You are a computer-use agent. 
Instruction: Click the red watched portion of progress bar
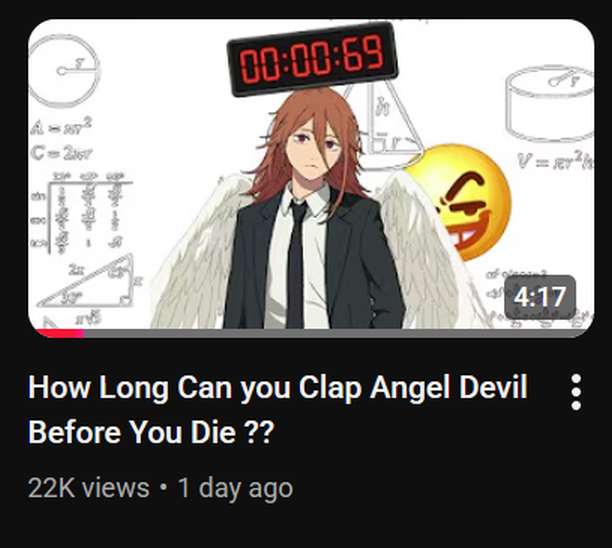59,333
